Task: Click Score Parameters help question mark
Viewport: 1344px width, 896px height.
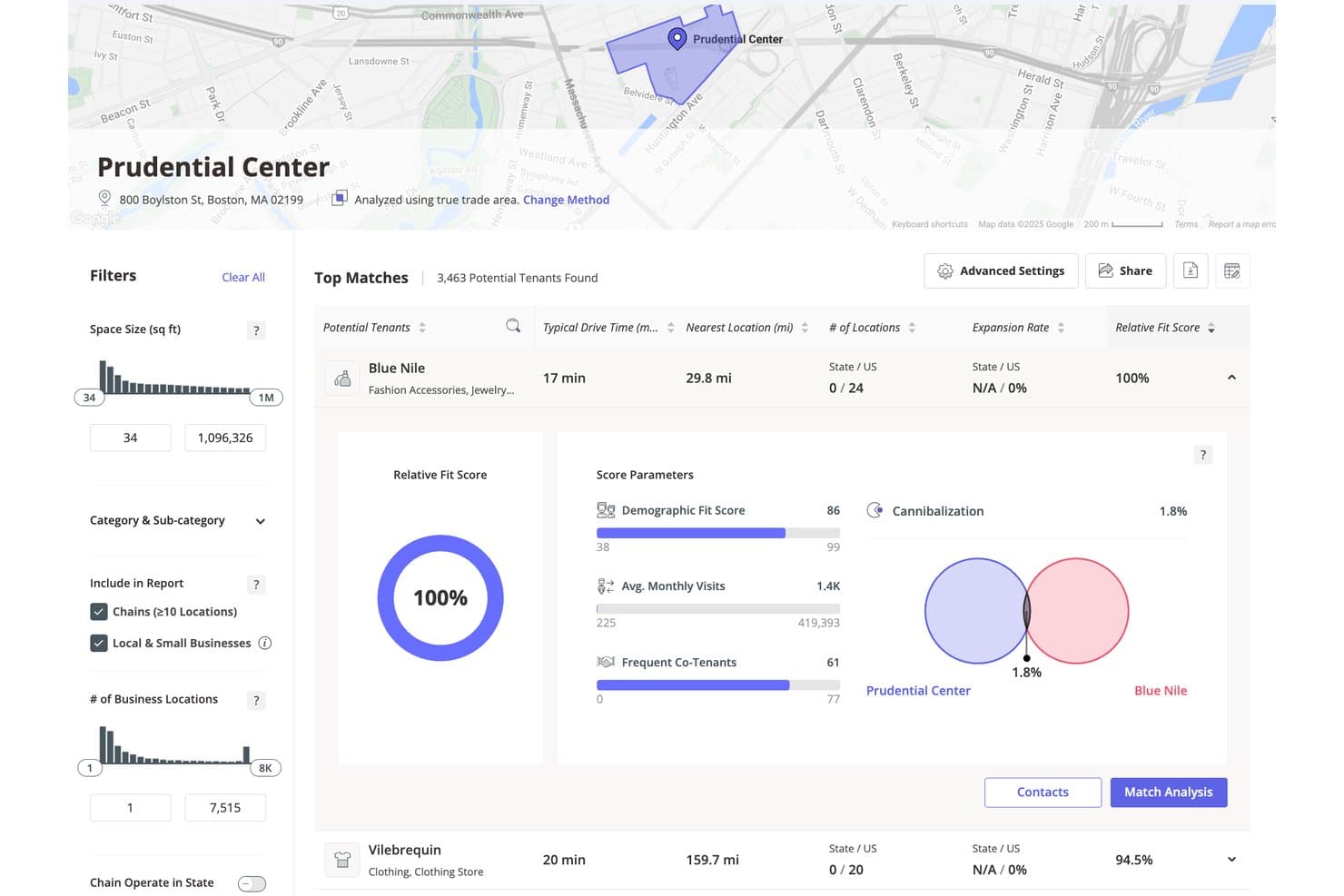Action: point(1203,455)
